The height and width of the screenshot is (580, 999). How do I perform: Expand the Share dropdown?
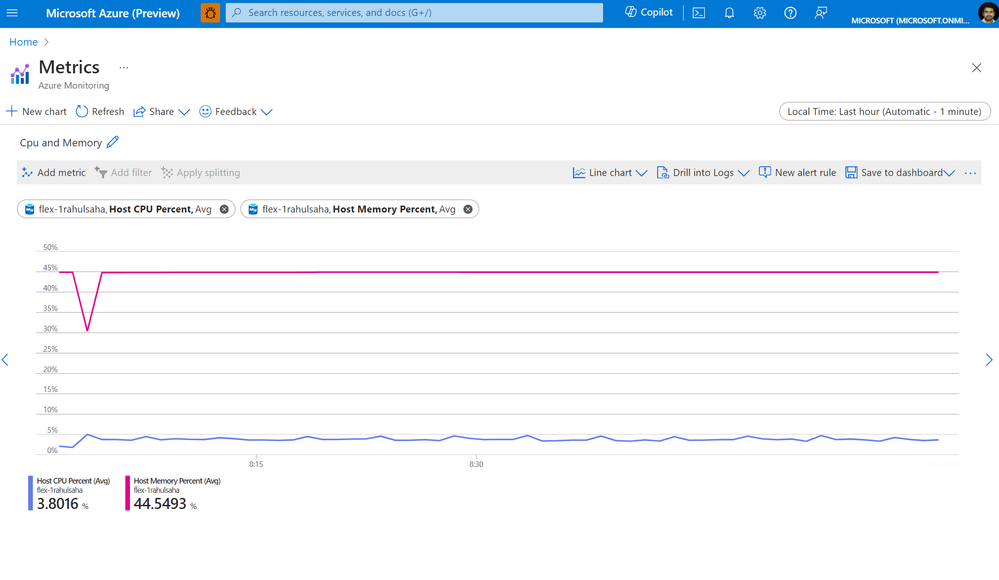point(161,112)
